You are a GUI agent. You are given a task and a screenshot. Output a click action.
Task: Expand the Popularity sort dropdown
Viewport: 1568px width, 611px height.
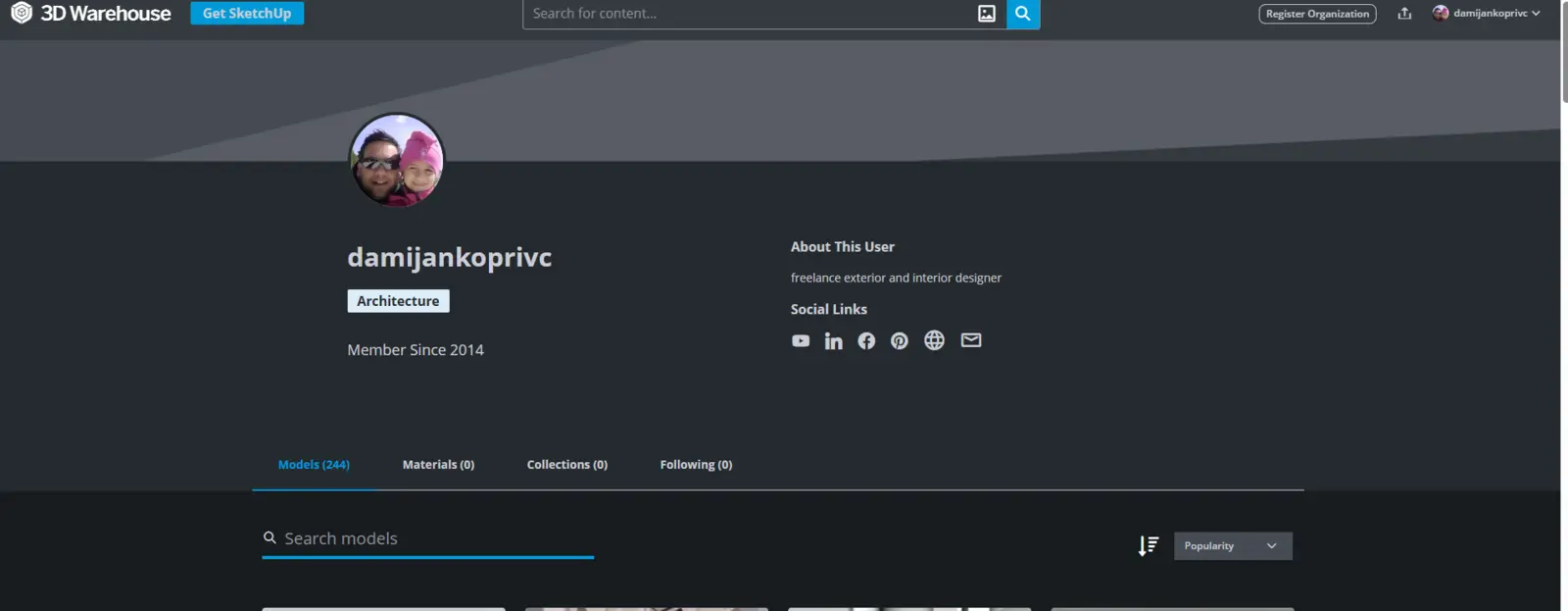[x=1233, y=546]
